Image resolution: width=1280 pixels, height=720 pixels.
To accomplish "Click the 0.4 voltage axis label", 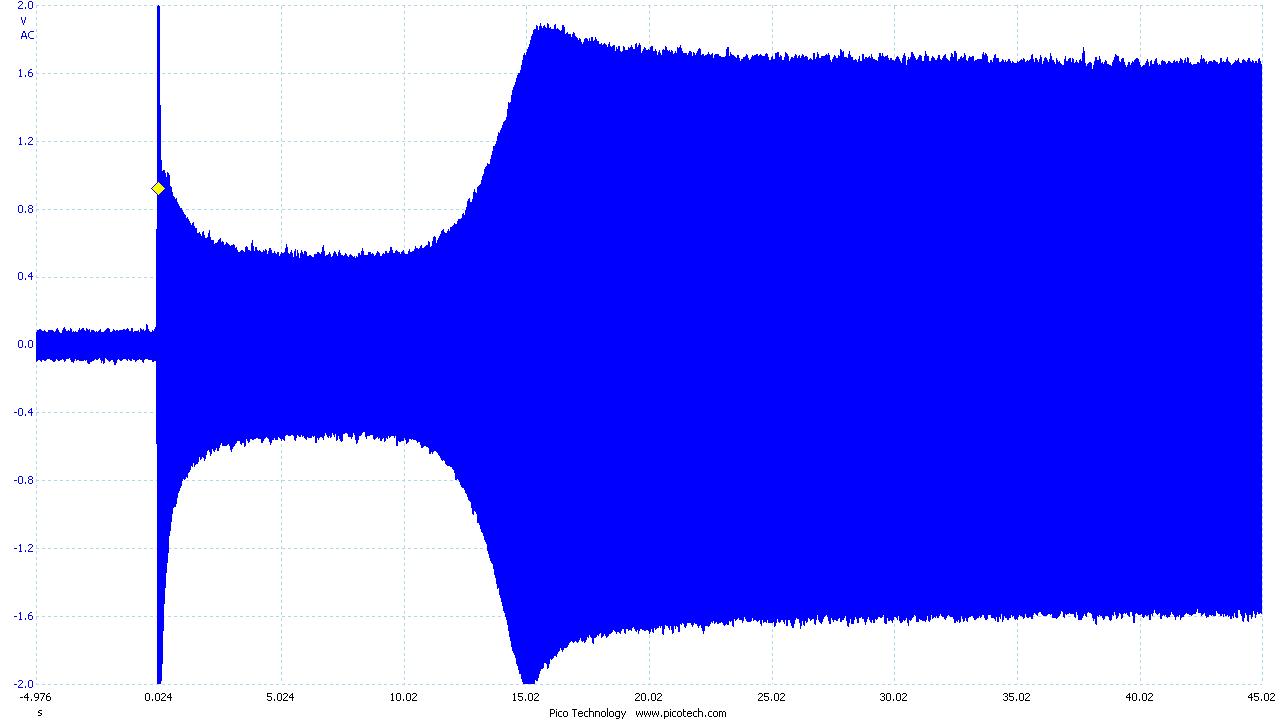I will (25, 277).
